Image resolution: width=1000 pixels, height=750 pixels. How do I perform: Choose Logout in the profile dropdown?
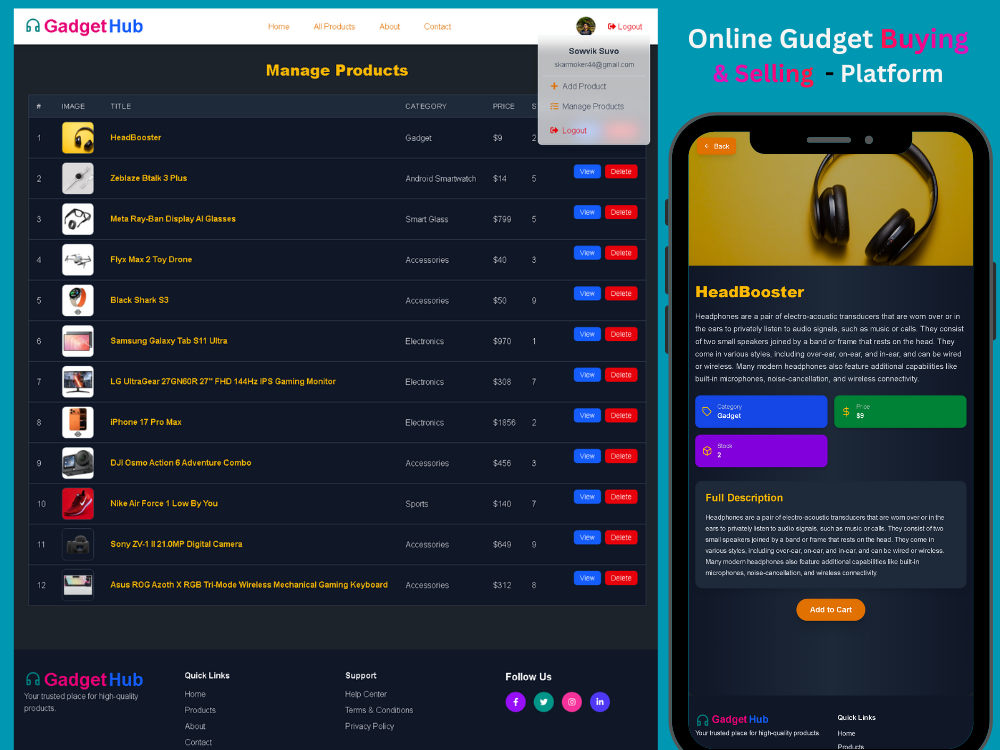(x=568, y=131)
